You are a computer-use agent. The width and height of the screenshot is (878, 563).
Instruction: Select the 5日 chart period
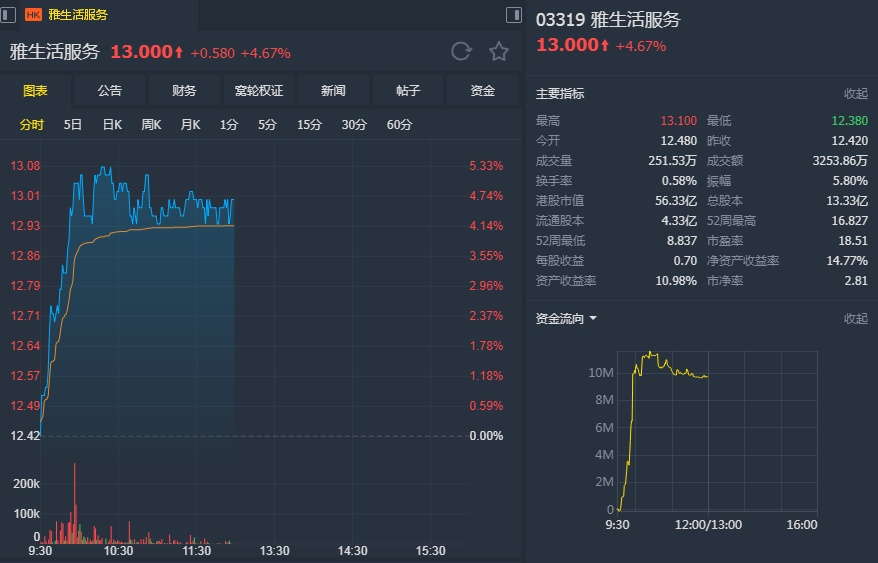point(73,125)
